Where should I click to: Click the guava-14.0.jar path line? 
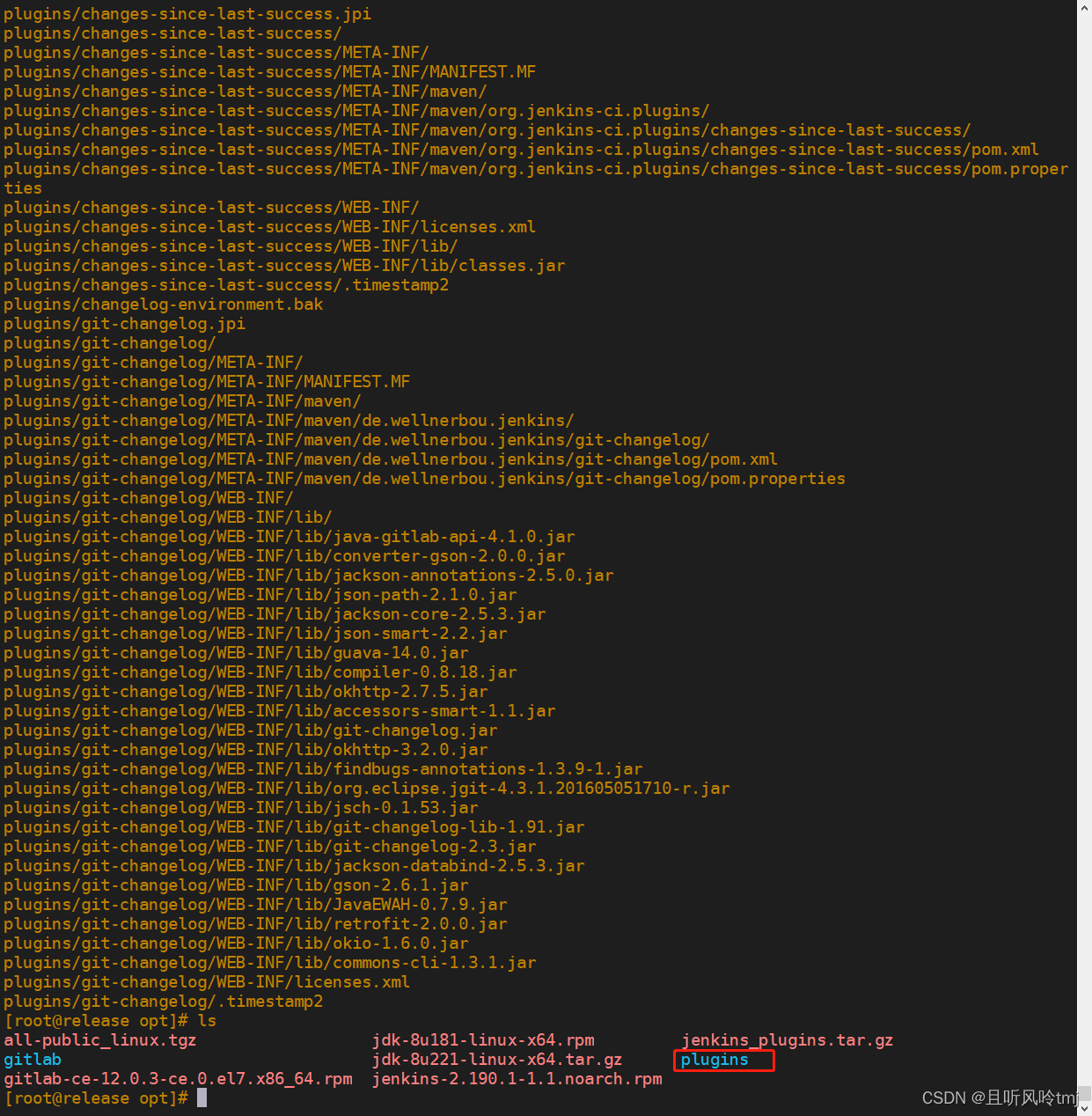click(x=235, y=652)
